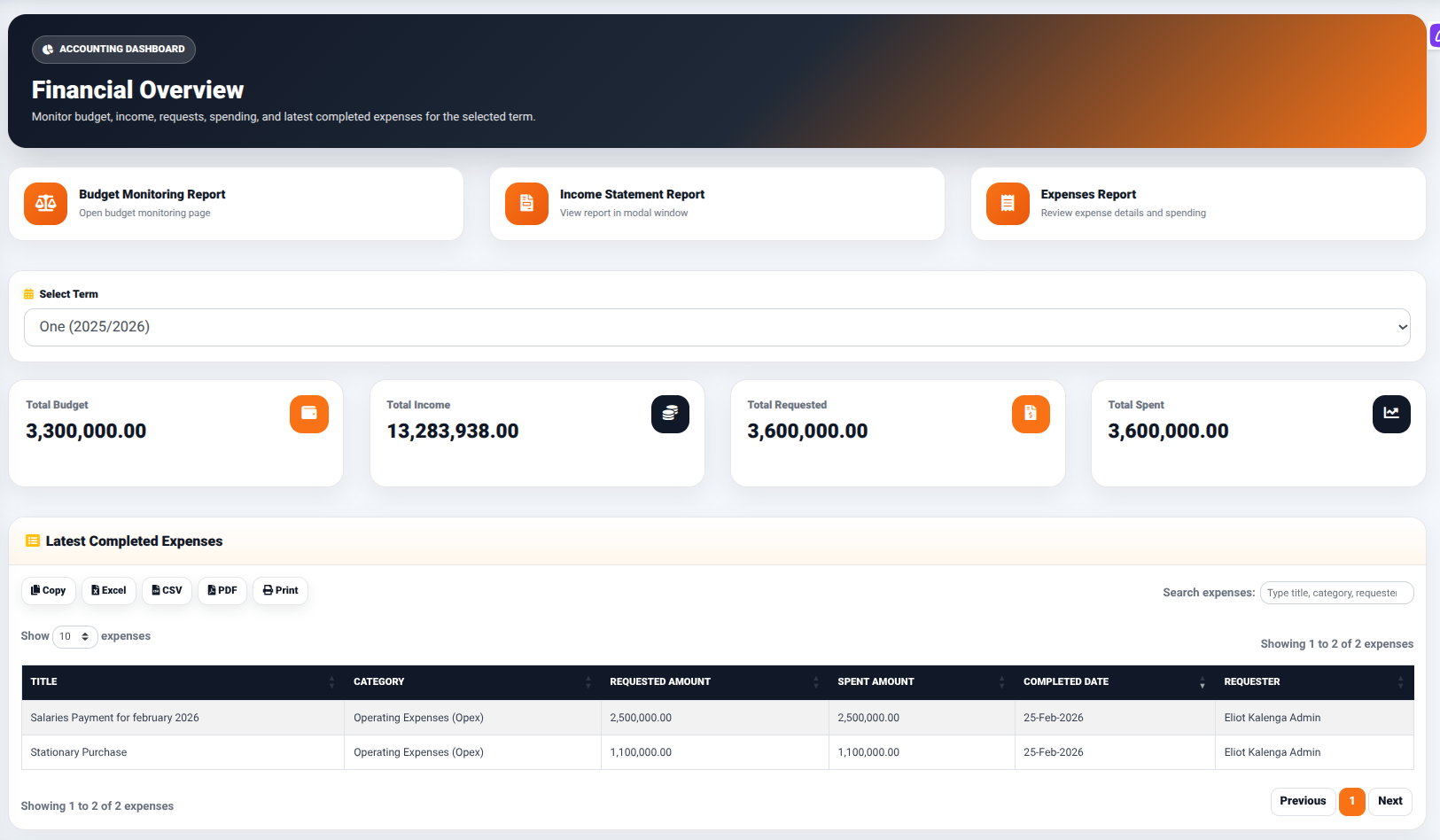Click the calendar icon beside Select Term
Screen dimensions: 1440x840
28,294
